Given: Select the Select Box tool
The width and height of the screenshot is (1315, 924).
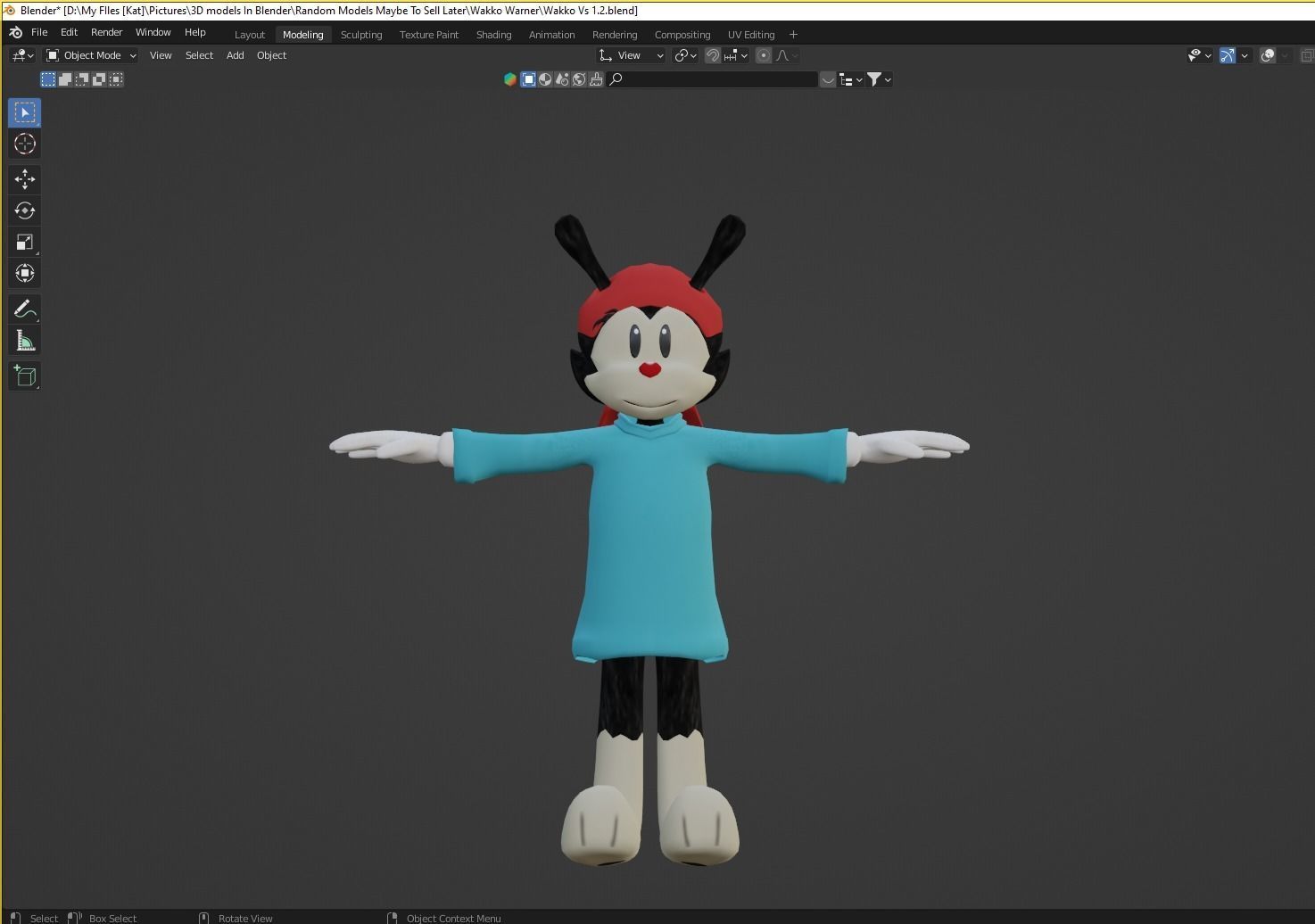Looking at the screenshot, I should [25, 112].
